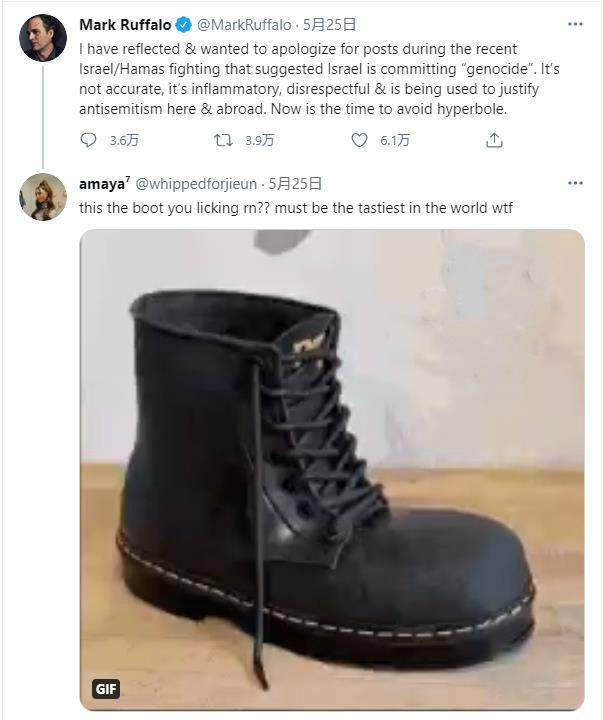Image resolution: width=603 pixels, height=720 pixels.
Task: Share Mark Ruffalo's tweet via the share icon
Action: [x=494, y=142]
